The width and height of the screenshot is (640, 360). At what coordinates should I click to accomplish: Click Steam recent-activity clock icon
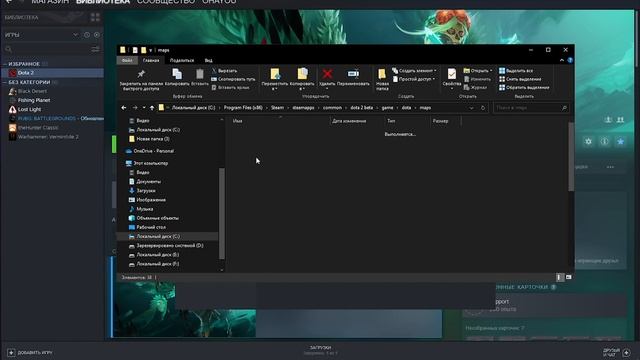pos(87,35)
